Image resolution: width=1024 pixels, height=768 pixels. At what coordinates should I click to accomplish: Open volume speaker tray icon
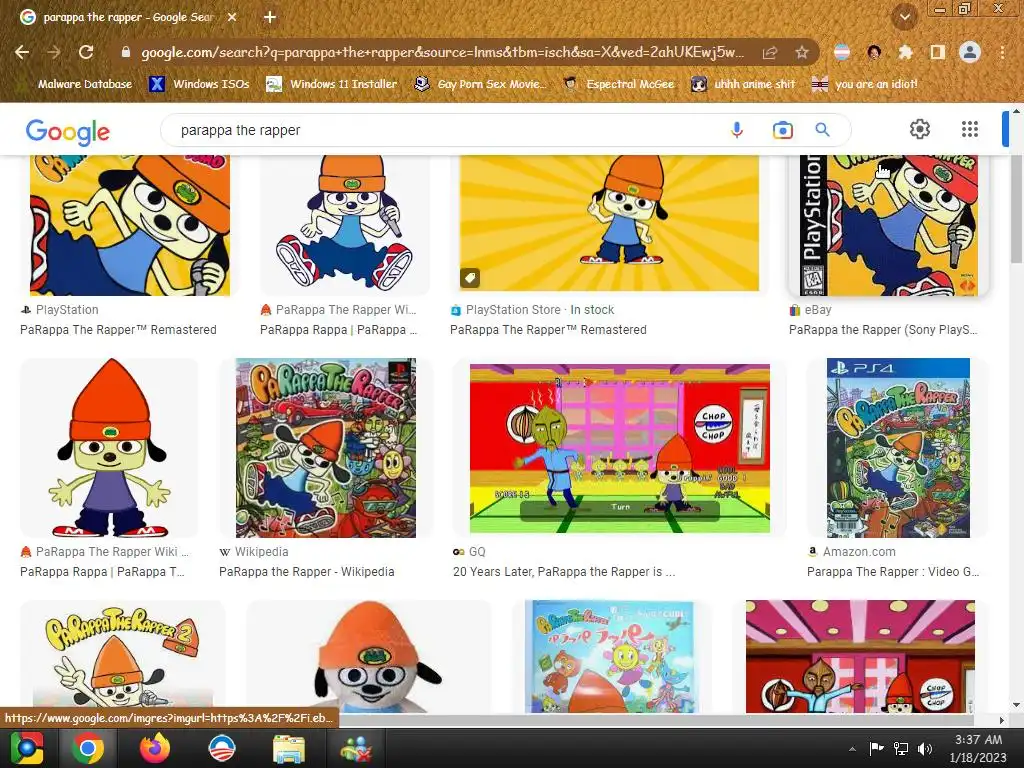pyautogui.click(x=925, y=749)
